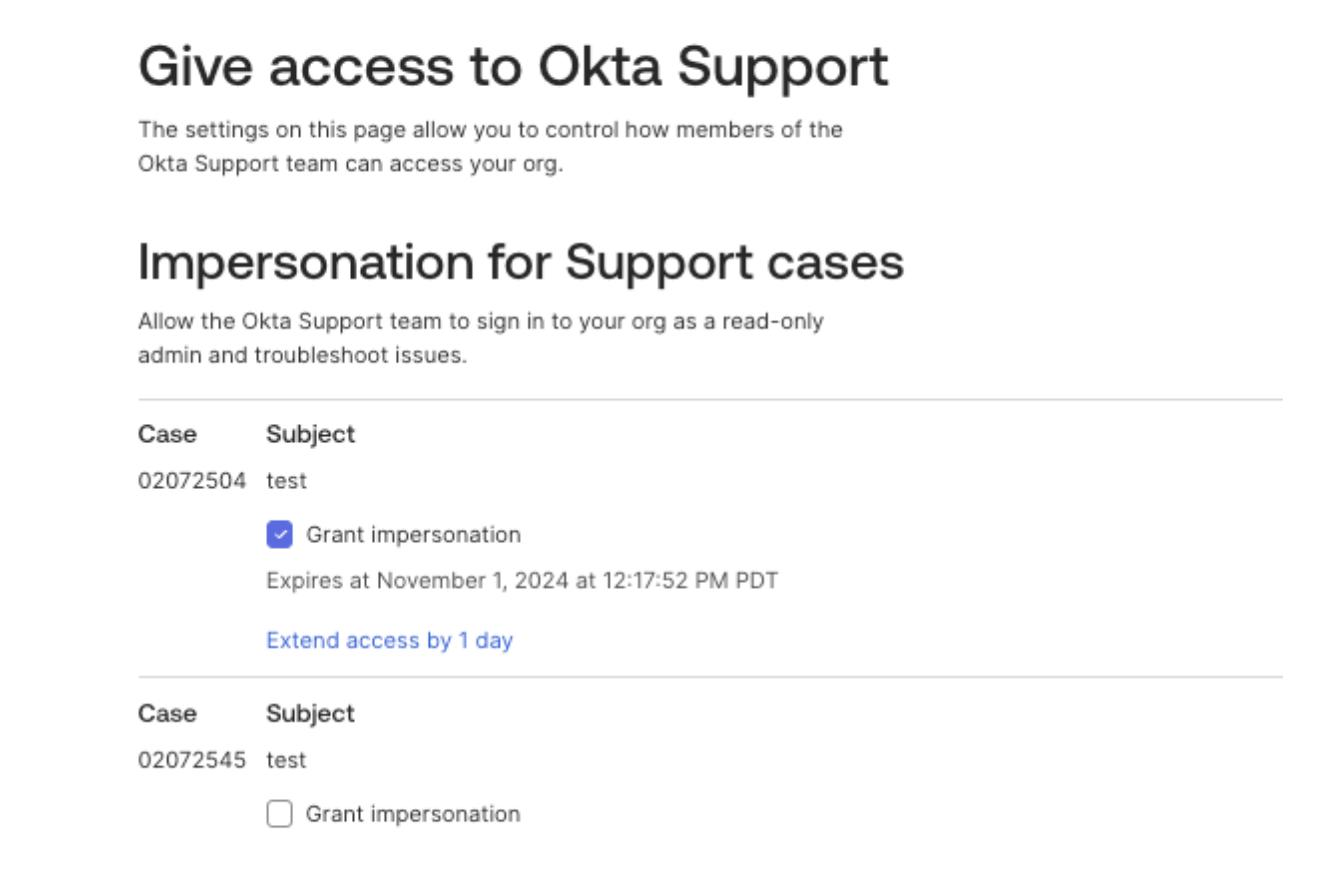Screen dimensions: 1342x880
Task: Click the Case column header of the first entry
Action: click(x=168, y=434)
